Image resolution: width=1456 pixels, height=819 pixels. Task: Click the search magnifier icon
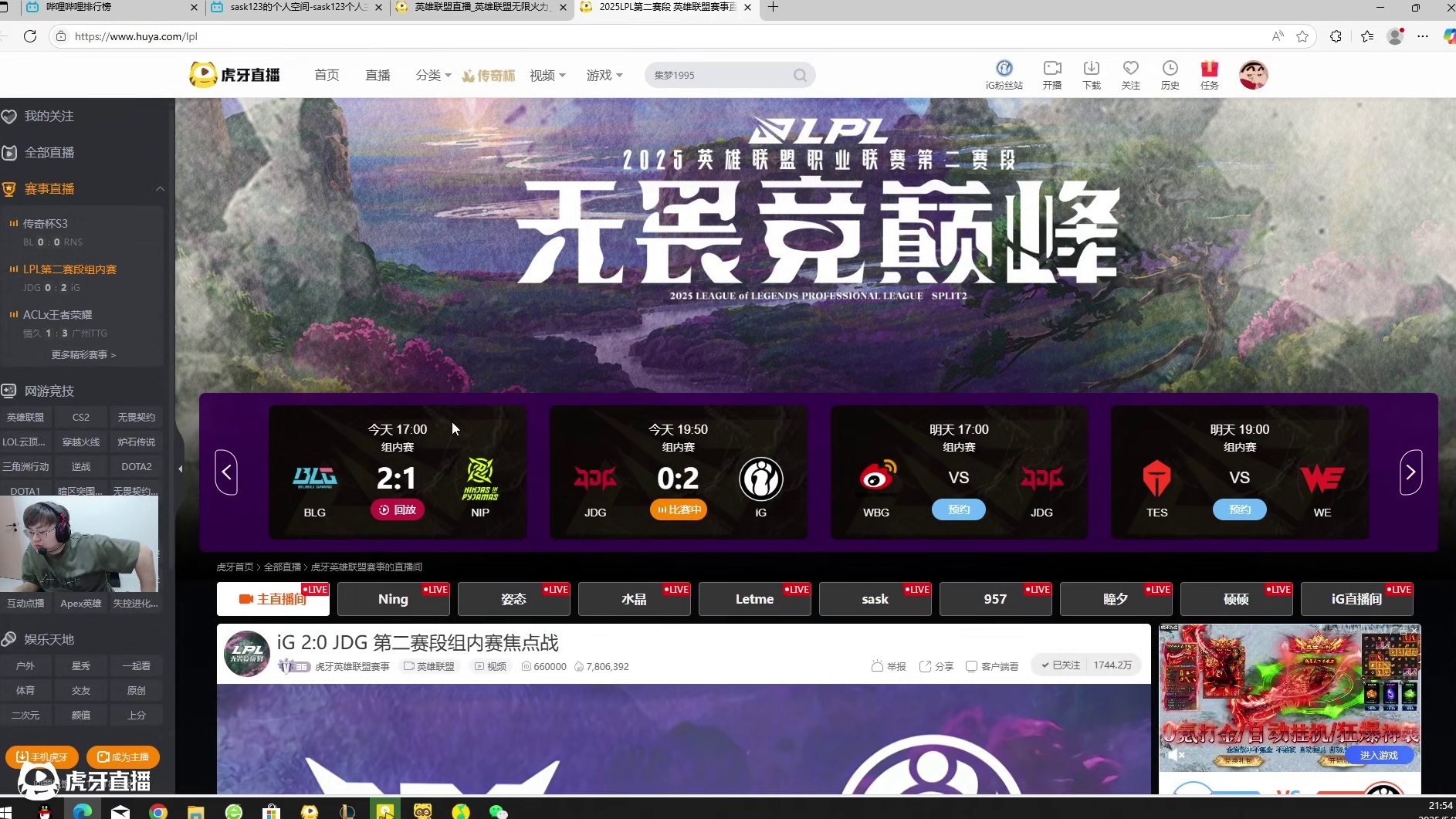(799, 75)
